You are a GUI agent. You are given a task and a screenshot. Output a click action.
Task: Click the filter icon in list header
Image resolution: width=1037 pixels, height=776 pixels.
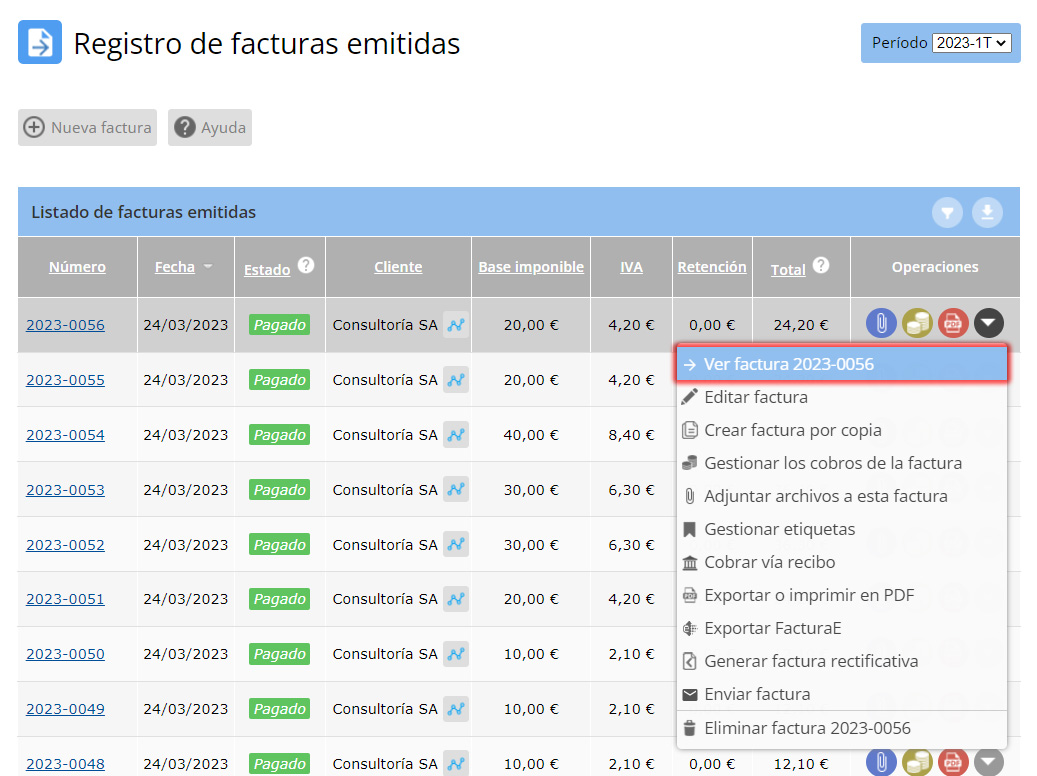[x=948, y=212]
